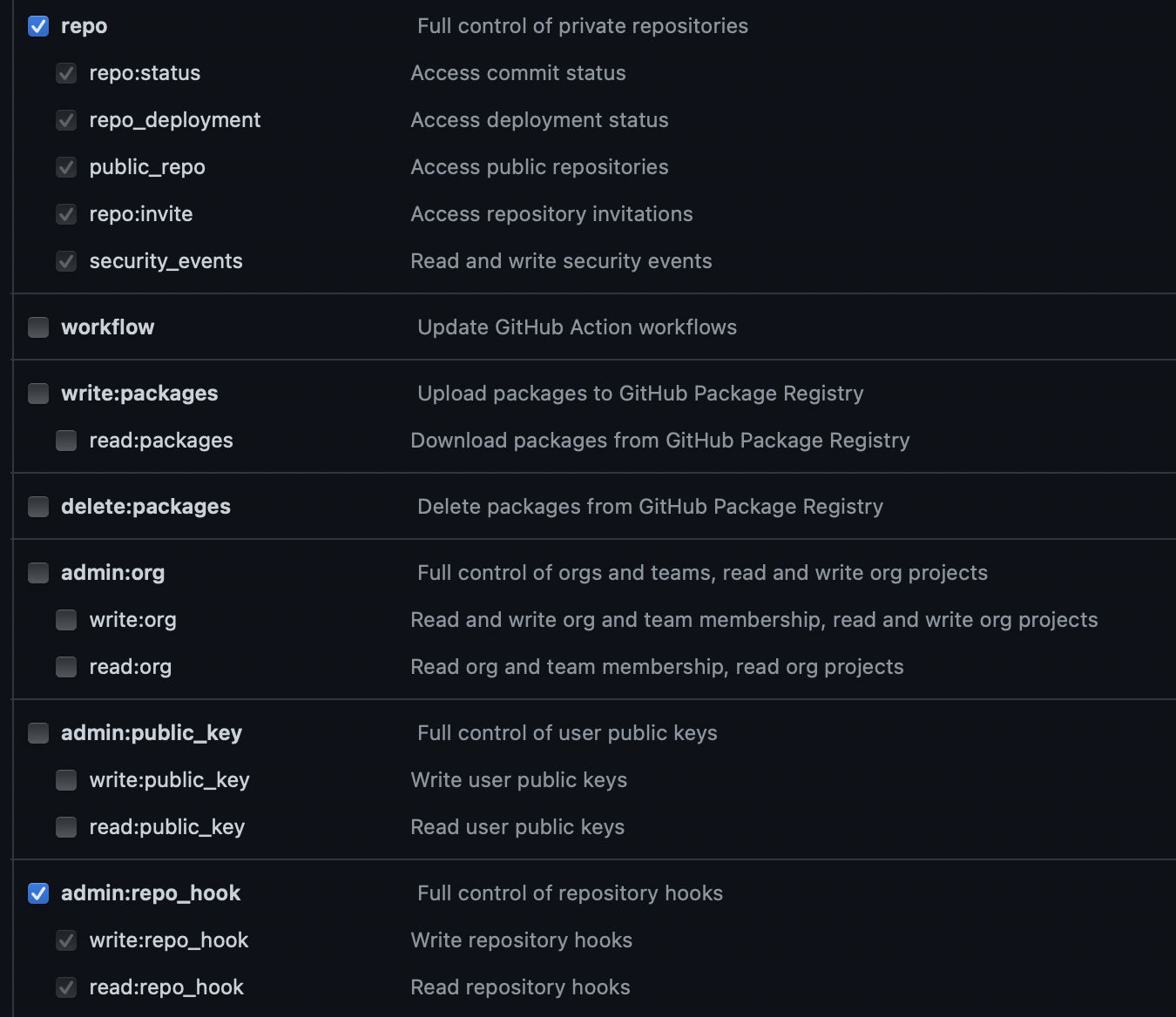Viewport: 1176px width, 1017px height.
Task: Click 'Full control of private repositories' description
Action: [583, 26]
